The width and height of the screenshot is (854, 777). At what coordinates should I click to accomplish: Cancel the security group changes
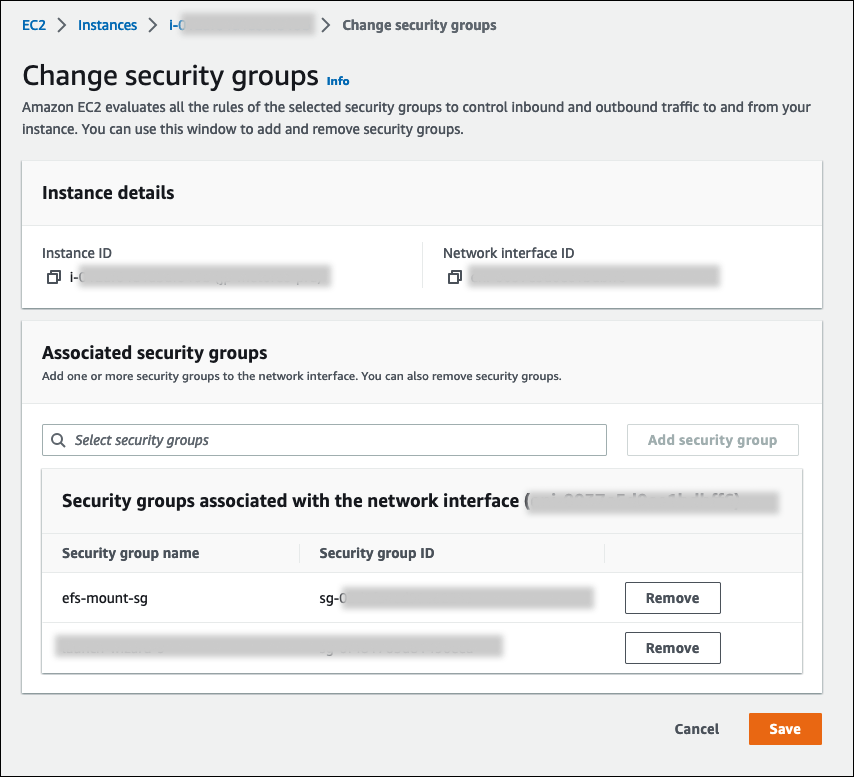click(x=696, y=729)
